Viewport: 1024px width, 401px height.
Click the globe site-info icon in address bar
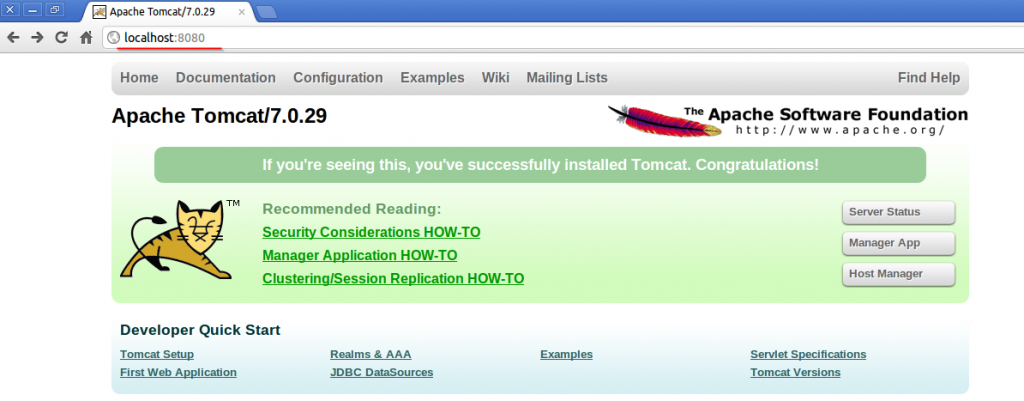(x=114, y=39)
